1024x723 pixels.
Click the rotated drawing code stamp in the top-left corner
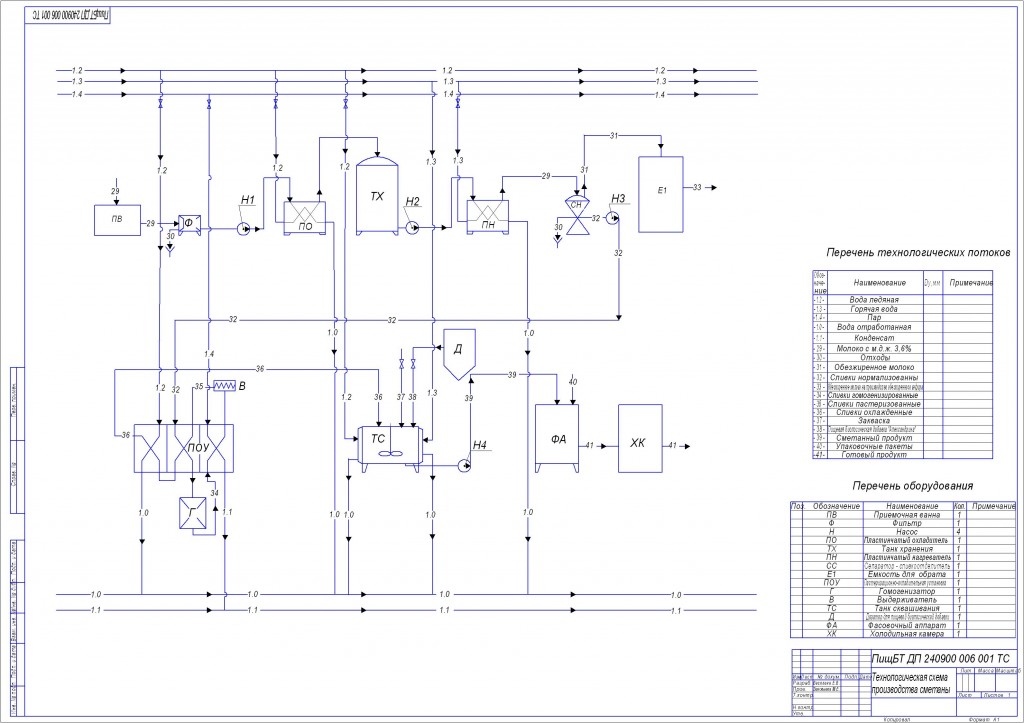(67, 14)
